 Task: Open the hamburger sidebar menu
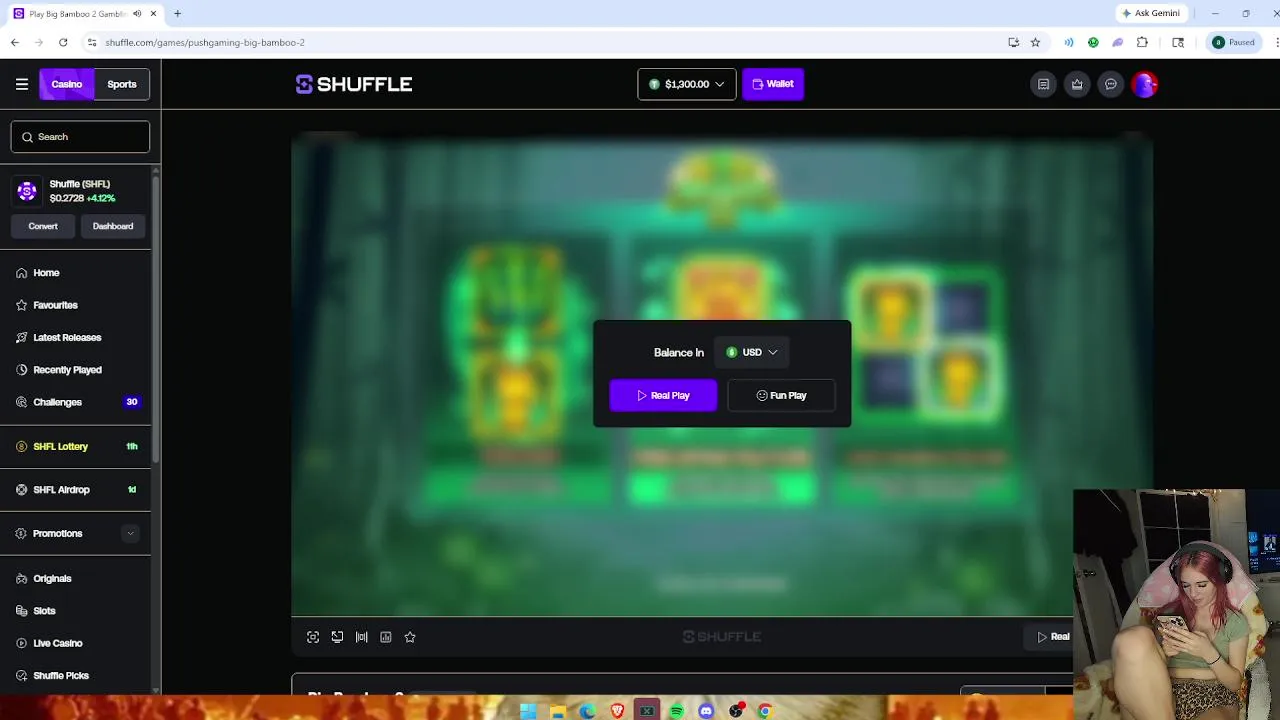pyautogui.click(x=21, y=84)
